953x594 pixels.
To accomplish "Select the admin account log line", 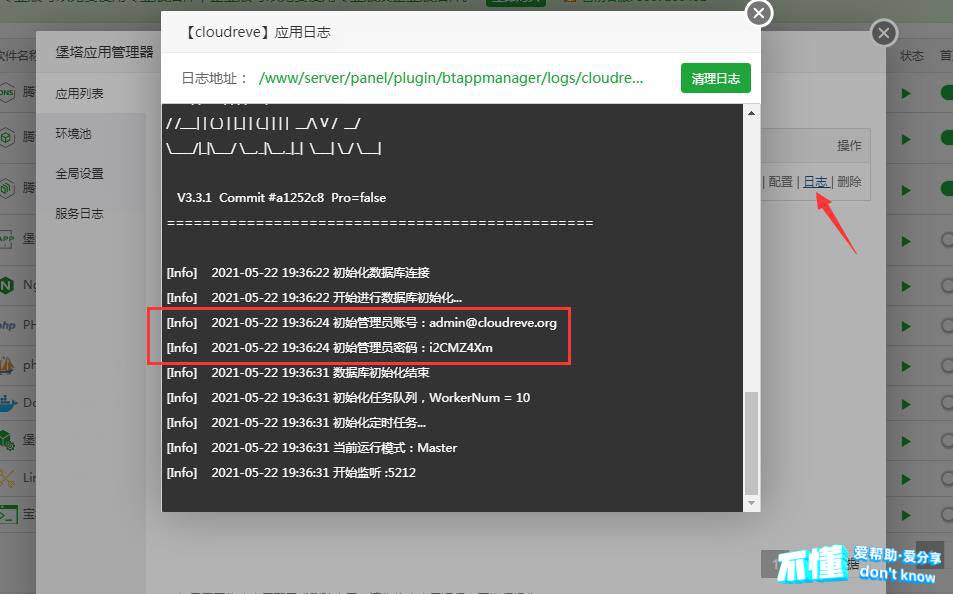I will pyautogui.click(x=362, y=323).
